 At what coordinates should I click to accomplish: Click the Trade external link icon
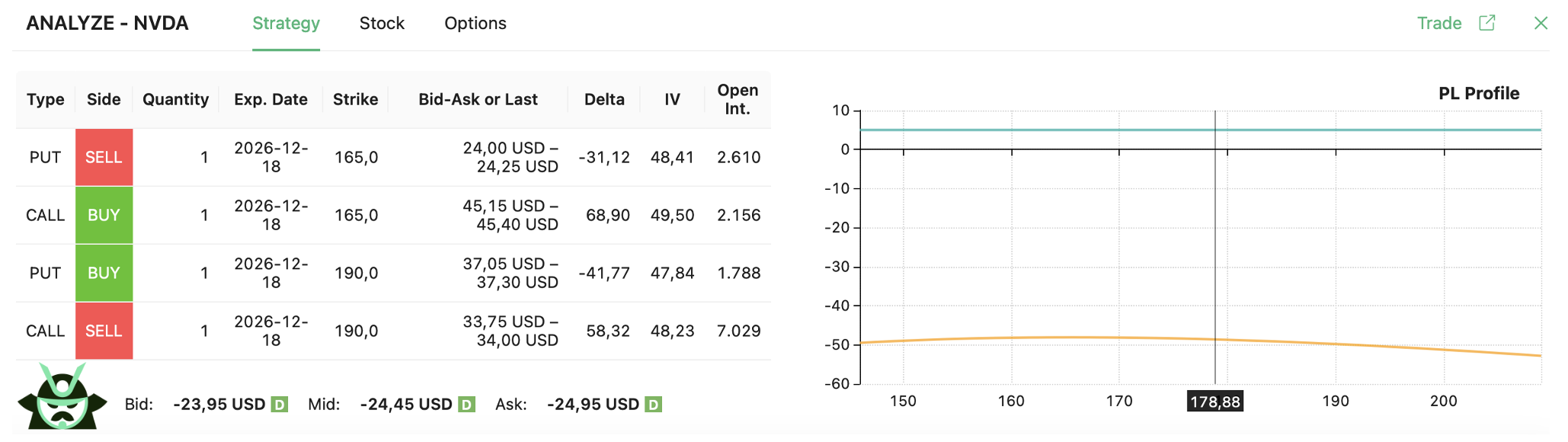(1488, 24)
